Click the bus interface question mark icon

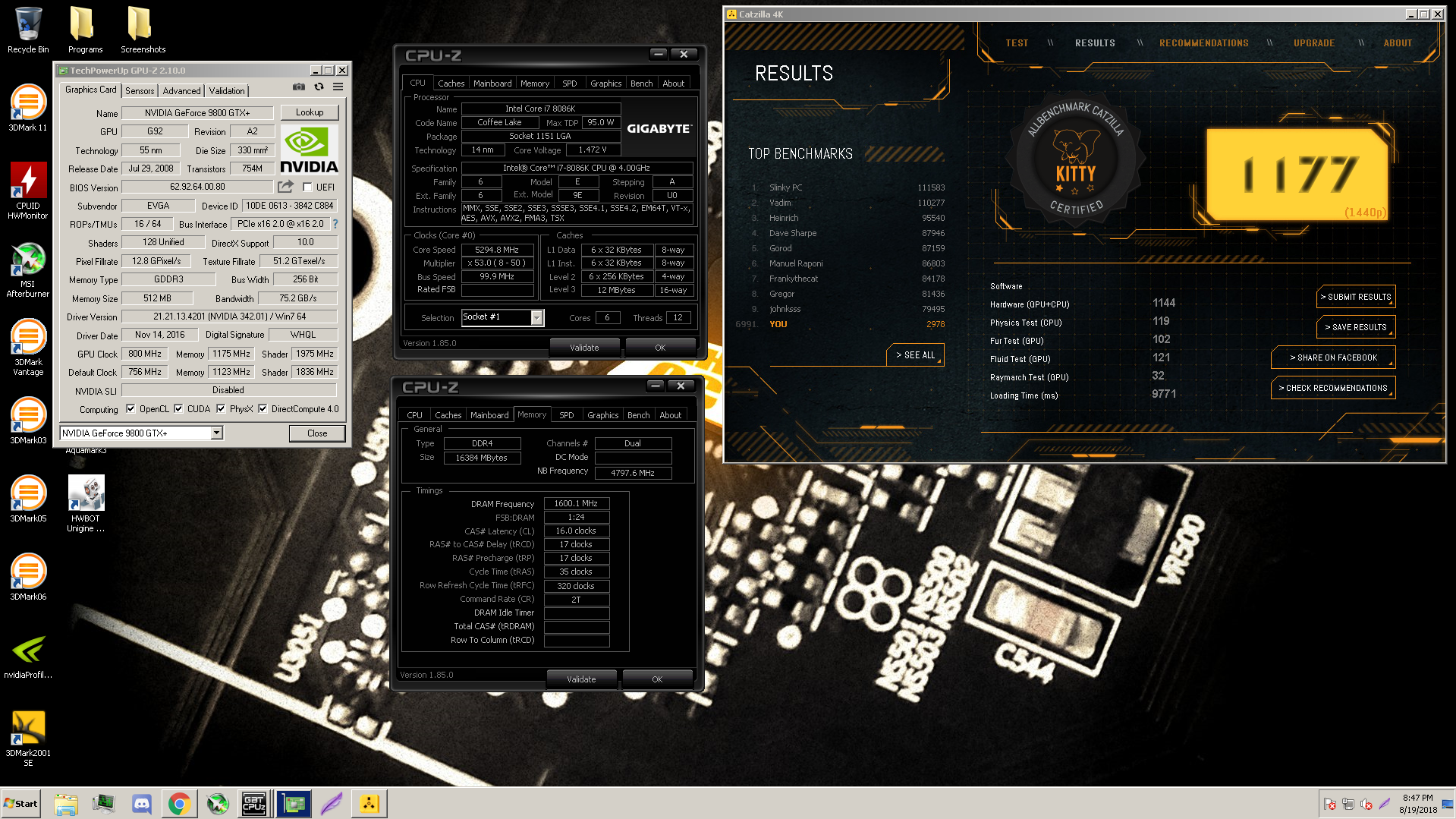coord(335,224)
